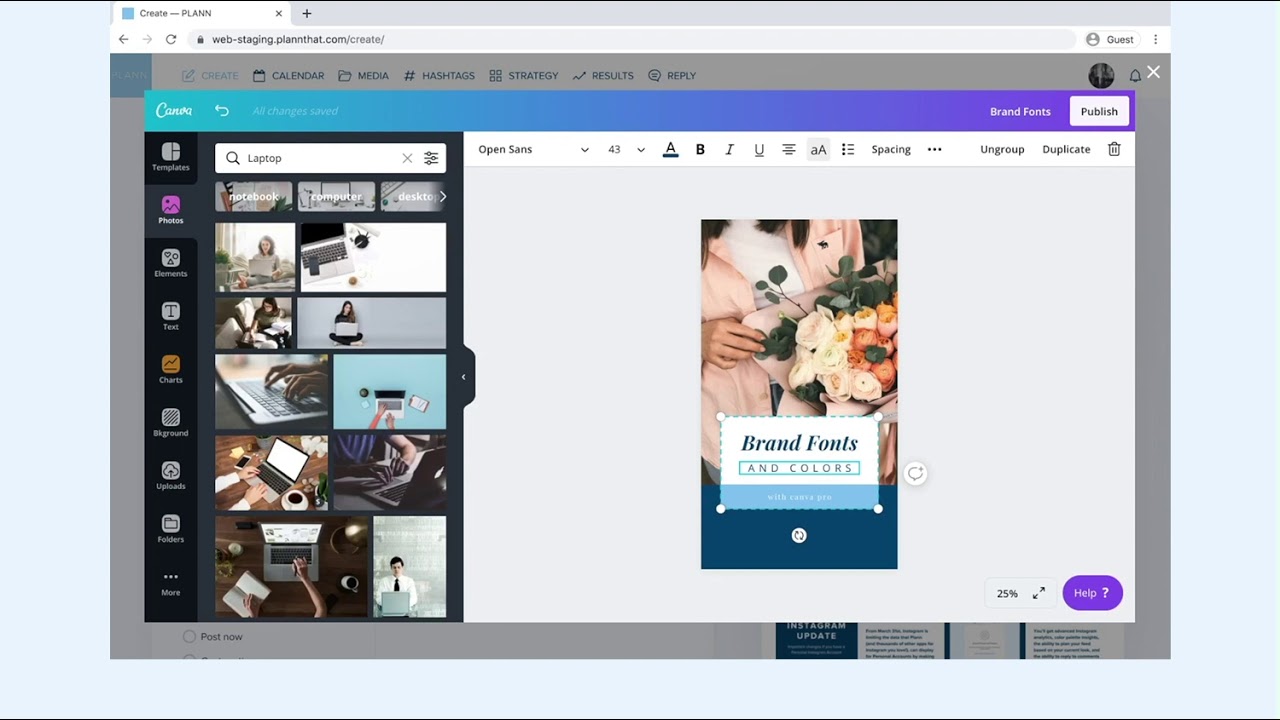Toggle uppercase aA formatting

[x=818, y=149]
